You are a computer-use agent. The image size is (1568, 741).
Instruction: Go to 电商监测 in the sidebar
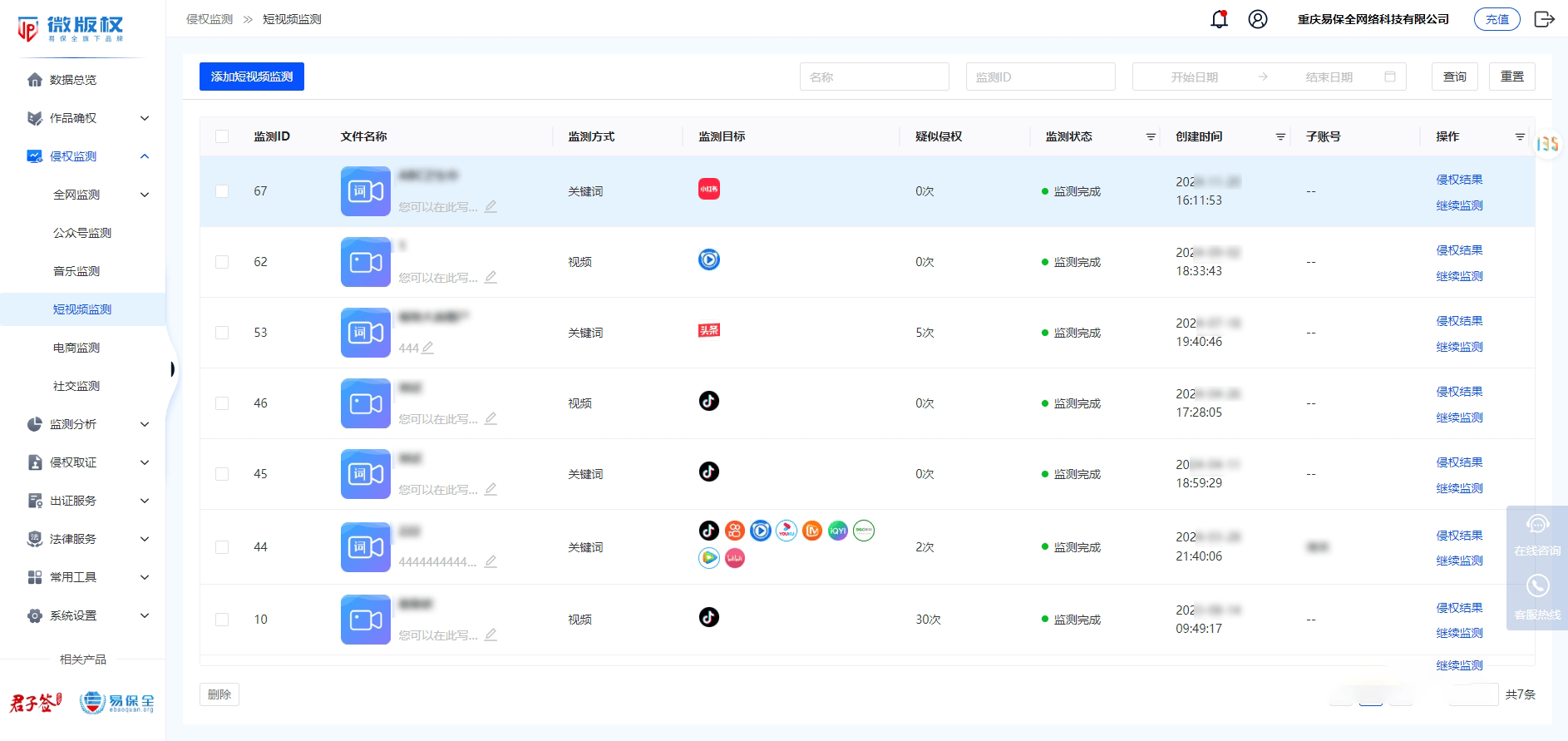[x=76, y=348]
